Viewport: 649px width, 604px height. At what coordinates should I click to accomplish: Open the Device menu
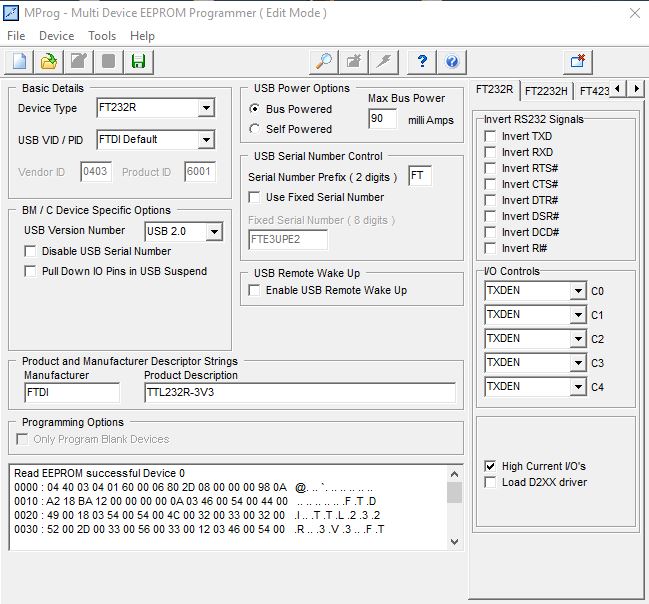click(57, 36)
